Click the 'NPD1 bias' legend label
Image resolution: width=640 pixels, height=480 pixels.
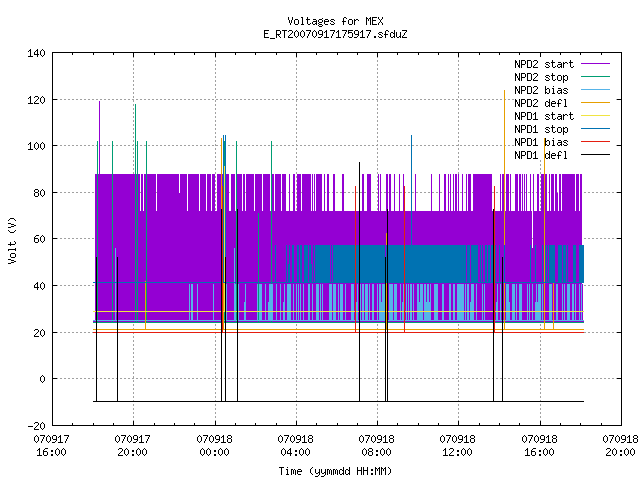(x=541, y=142)
